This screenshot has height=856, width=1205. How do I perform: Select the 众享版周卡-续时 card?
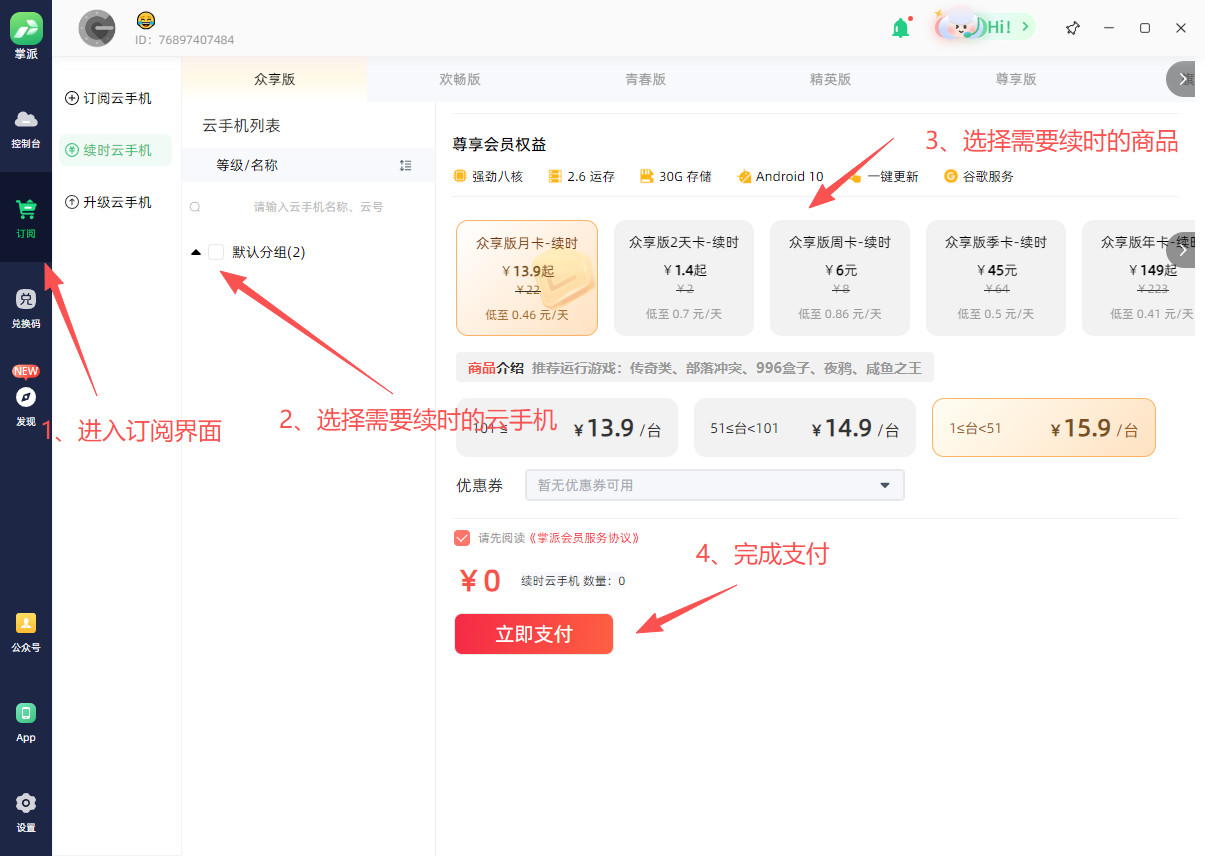tap(840, 278)
